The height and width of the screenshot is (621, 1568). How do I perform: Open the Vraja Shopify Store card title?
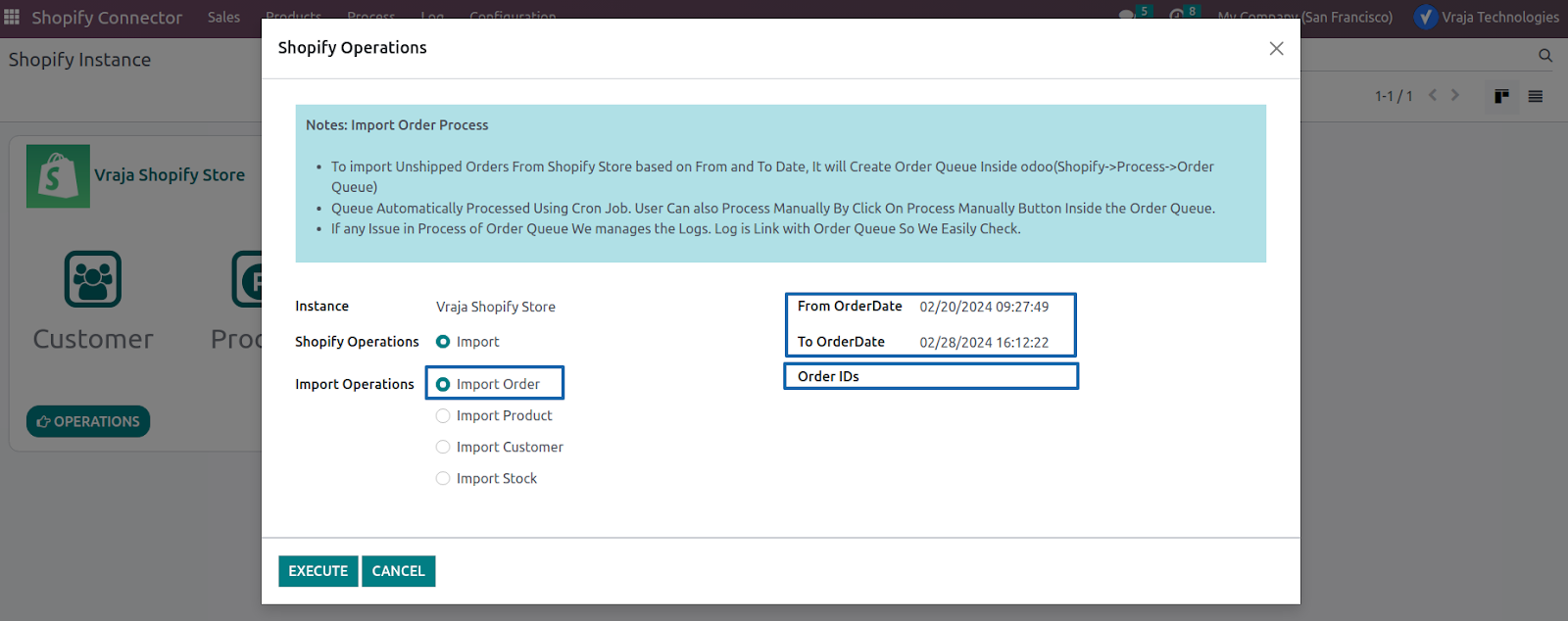coord(170,175)
